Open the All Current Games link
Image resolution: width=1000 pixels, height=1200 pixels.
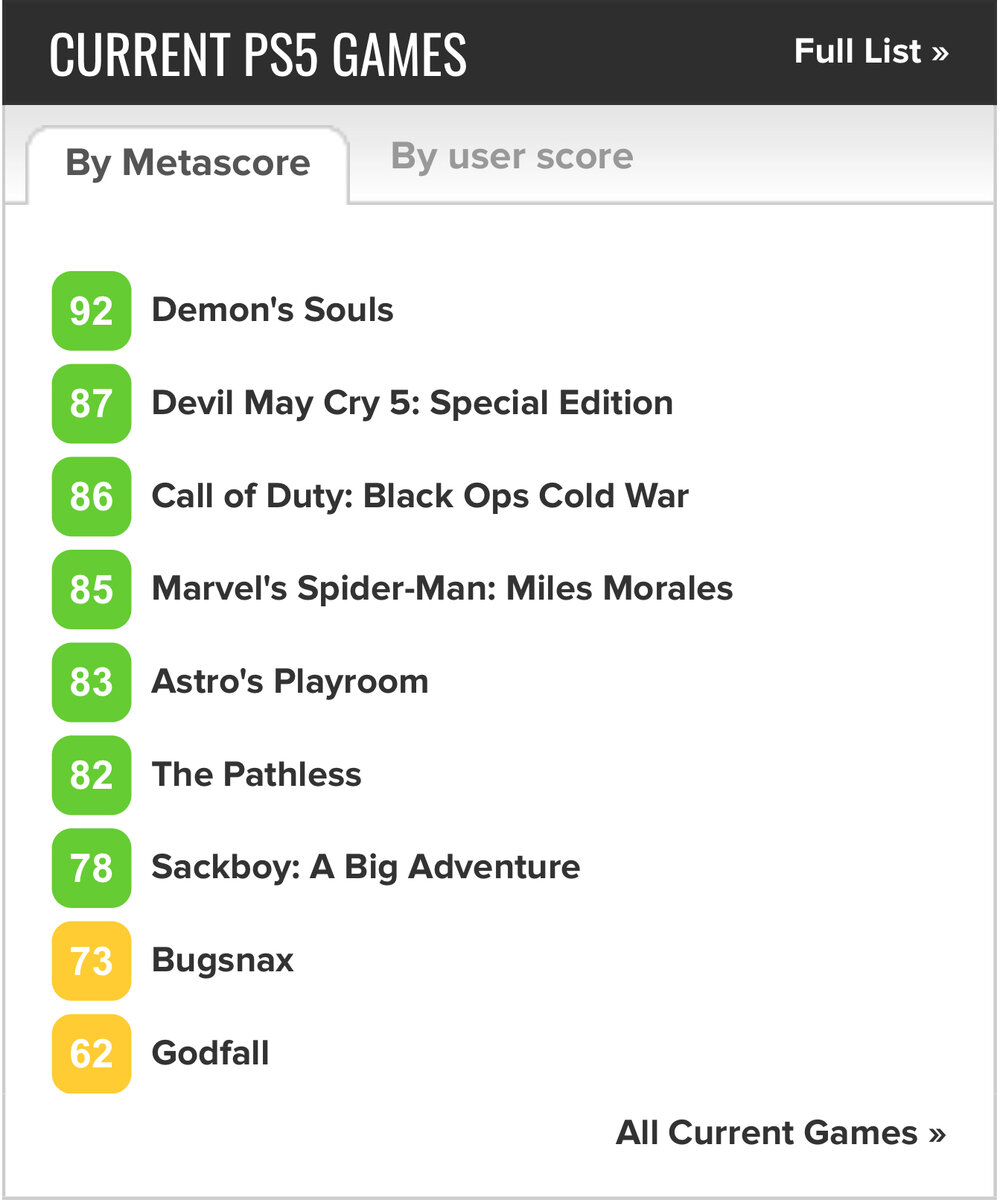pyautogui.click(x=781, y=1133)
